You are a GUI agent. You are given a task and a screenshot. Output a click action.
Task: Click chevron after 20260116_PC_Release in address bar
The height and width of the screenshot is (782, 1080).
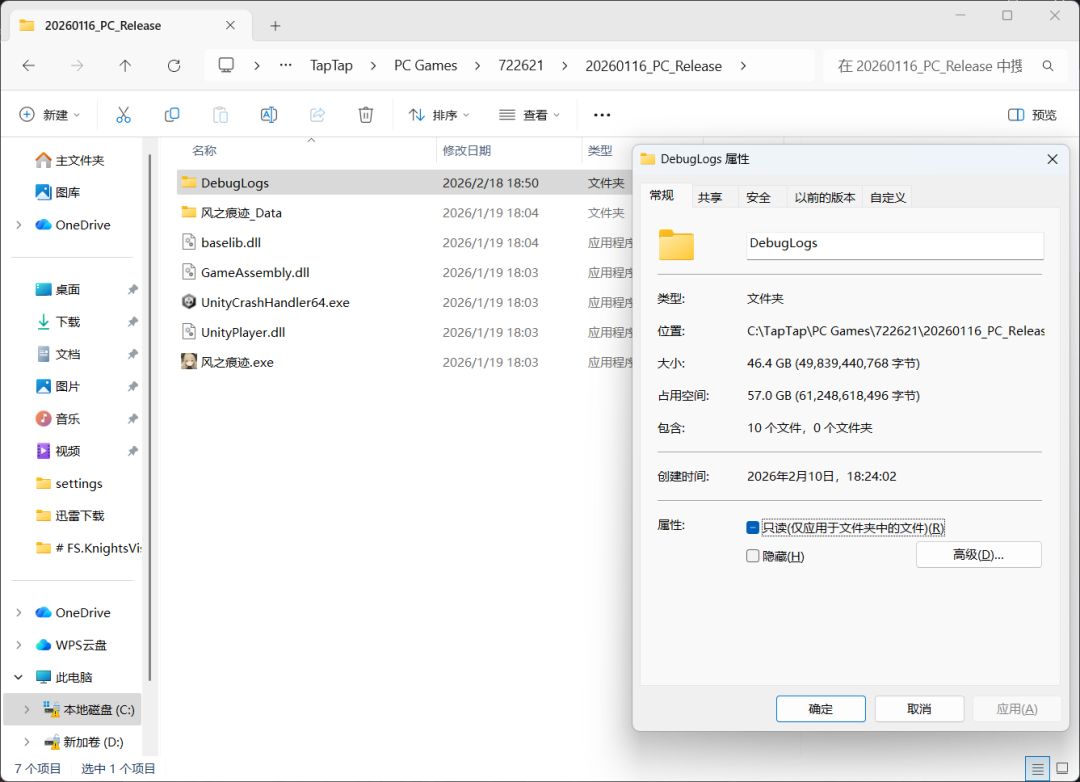(x=742, y=66)
